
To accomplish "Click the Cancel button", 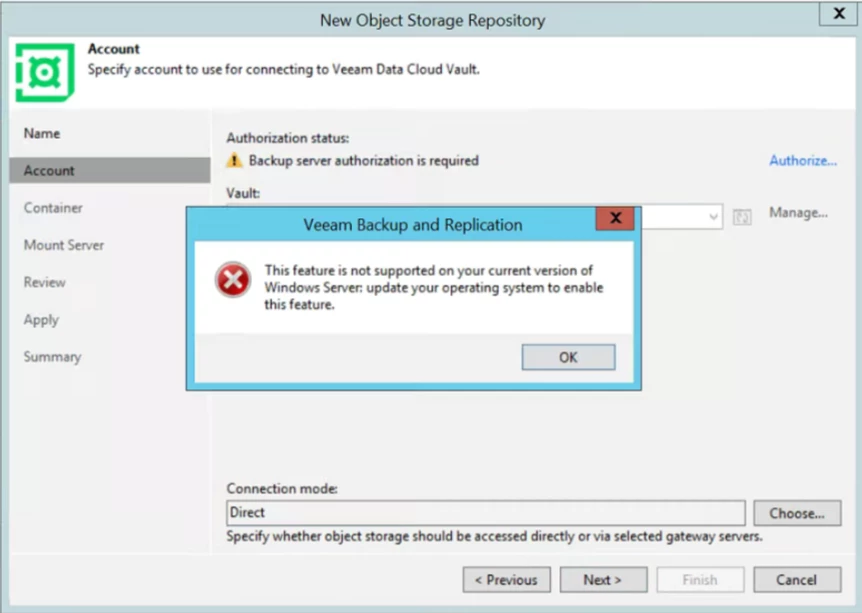I will 797,579.
